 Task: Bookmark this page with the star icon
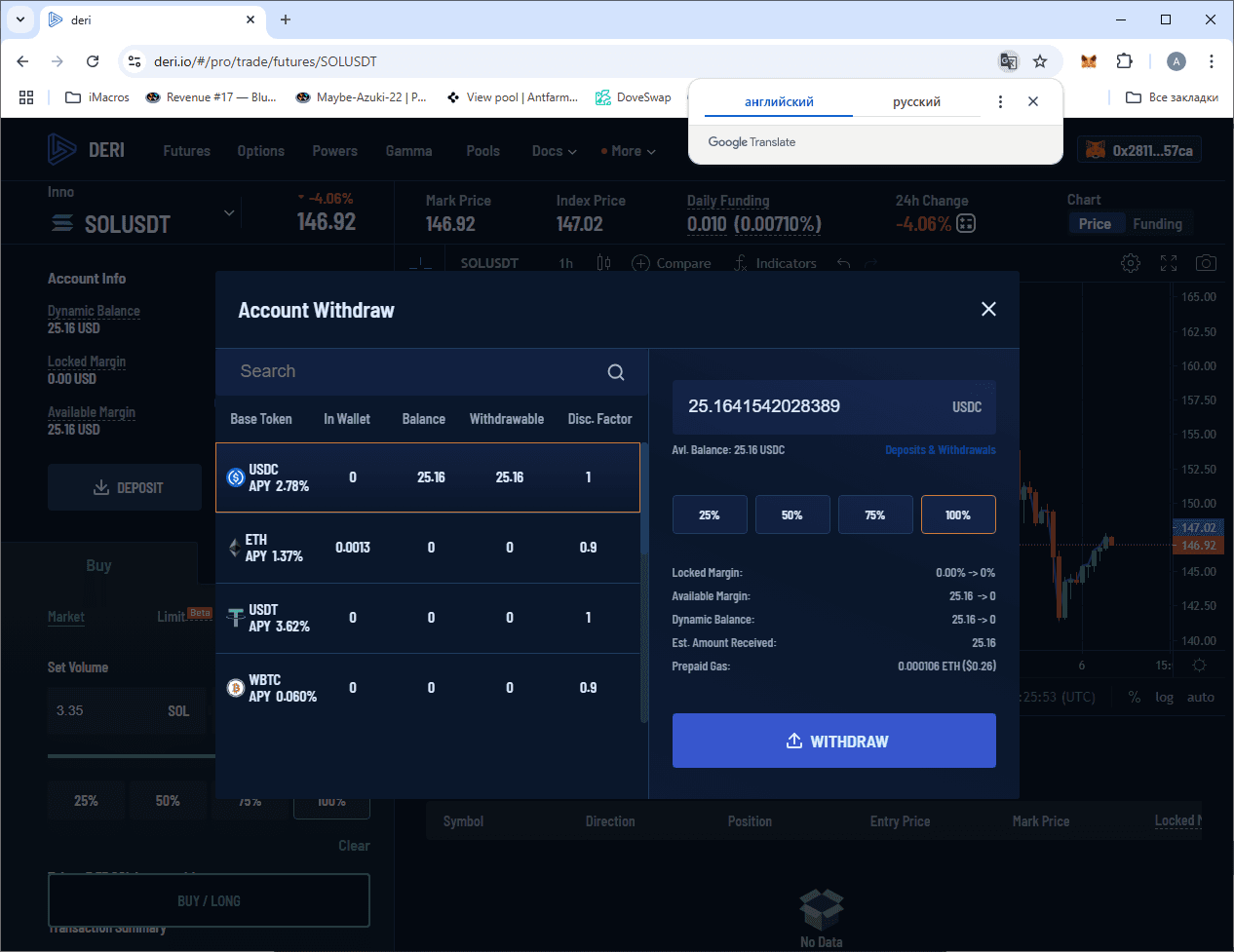pyautogui.click(x=1040, y=61)
